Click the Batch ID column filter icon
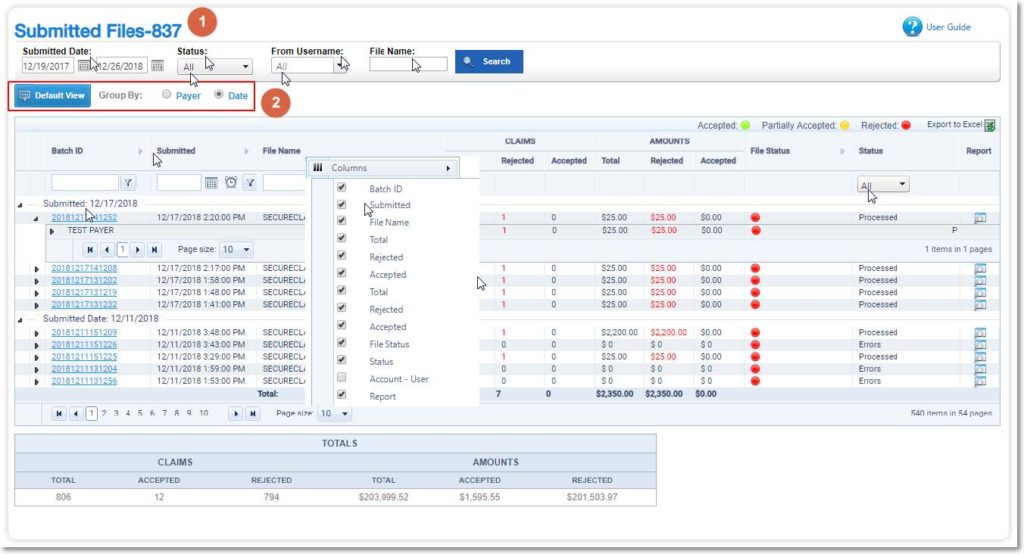The height and width of the screenshot is (554, 1024). click(128, 183)
